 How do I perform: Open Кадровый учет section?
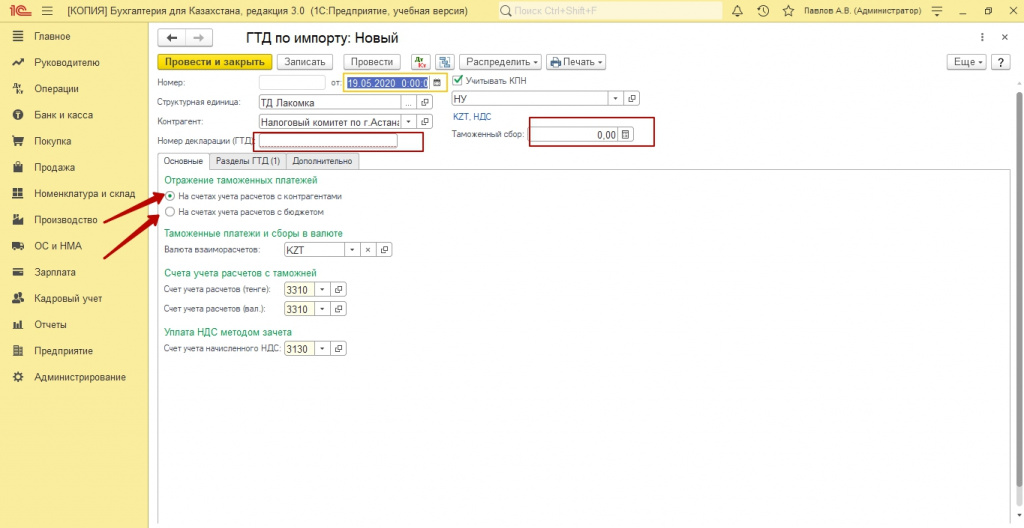pyautogui.click(x=68, y=299)
